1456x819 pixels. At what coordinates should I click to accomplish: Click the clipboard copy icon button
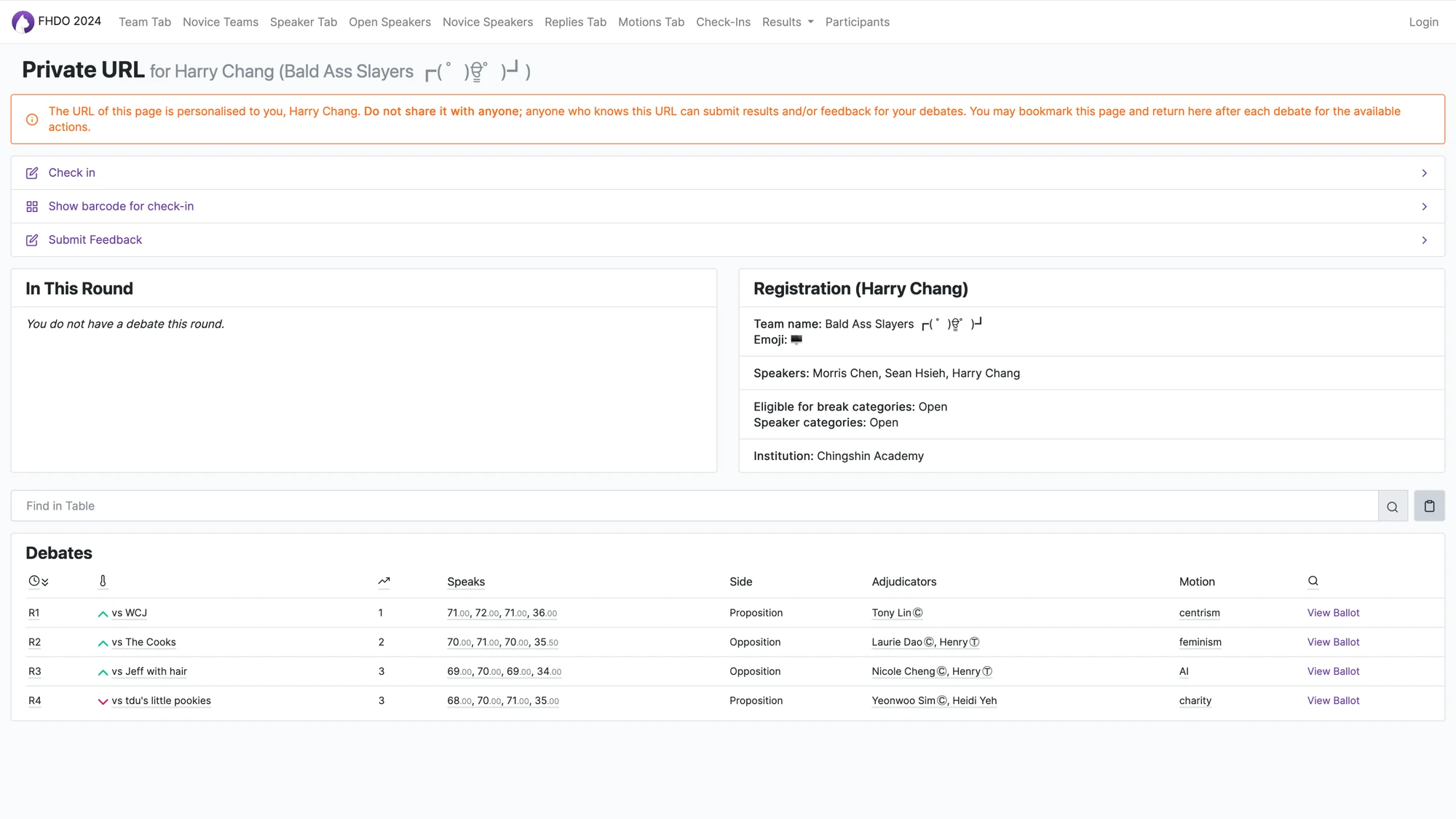pyautogui.click(x=1429, y=506)
